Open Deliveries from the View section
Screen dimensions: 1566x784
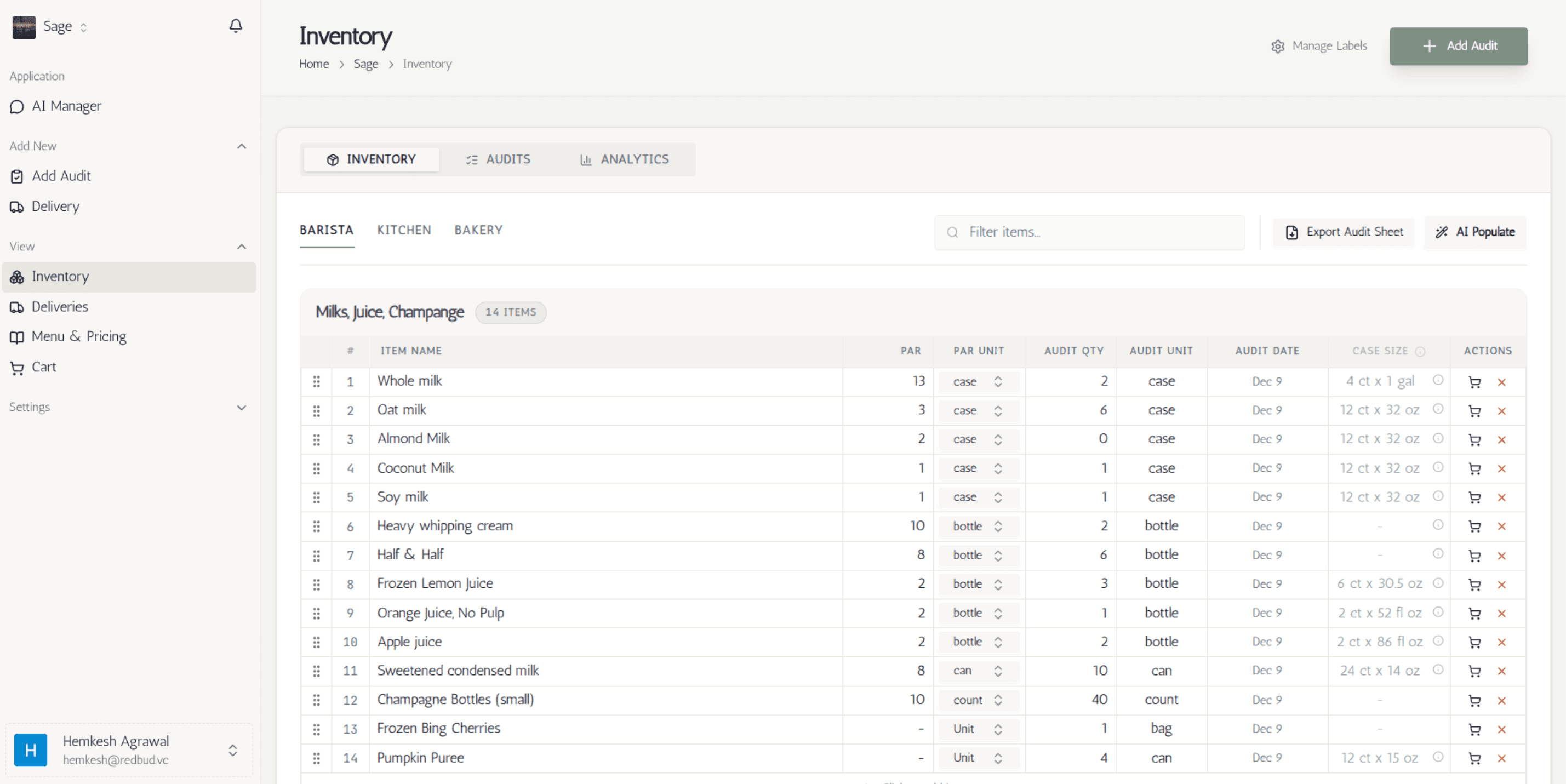point(60,306)
